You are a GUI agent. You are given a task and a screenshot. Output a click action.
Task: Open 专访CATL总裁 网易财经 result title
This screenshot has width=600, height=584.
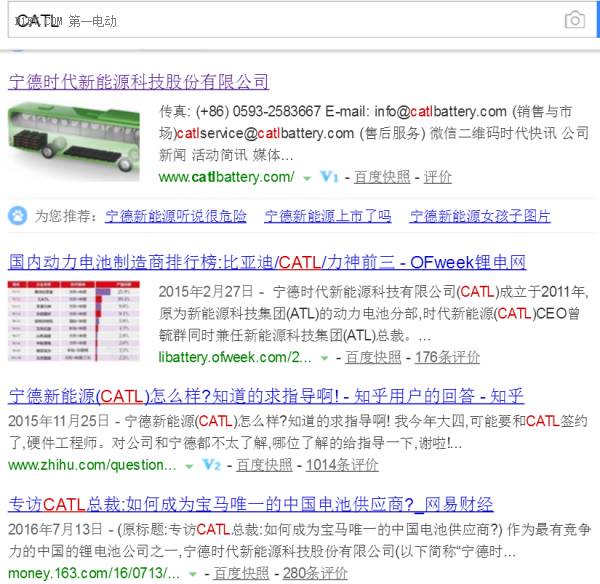(x=251, y=504)
